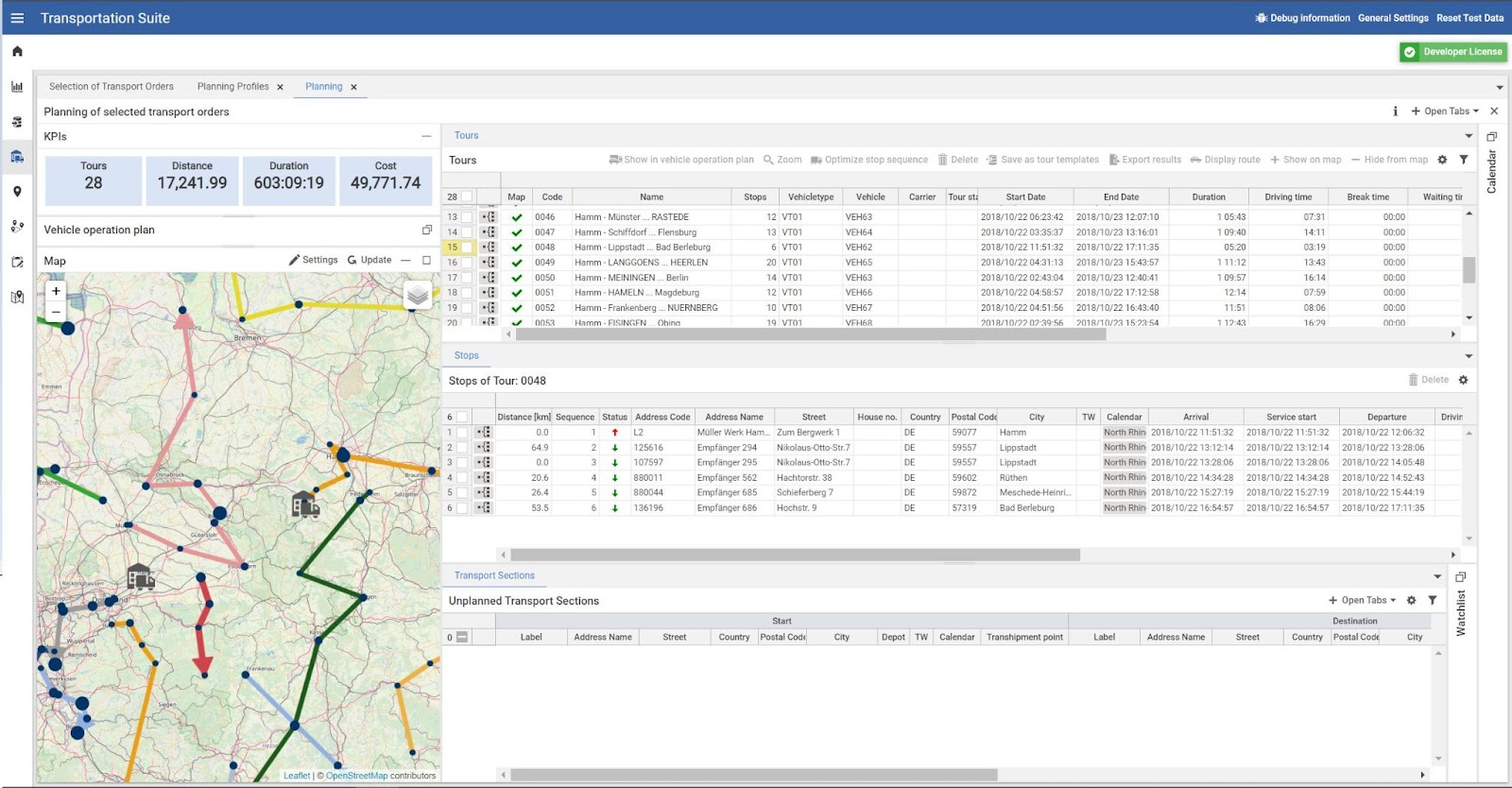1512x788 pixels.
Task: Click Optimize stop sequence button
Action: 868,160
